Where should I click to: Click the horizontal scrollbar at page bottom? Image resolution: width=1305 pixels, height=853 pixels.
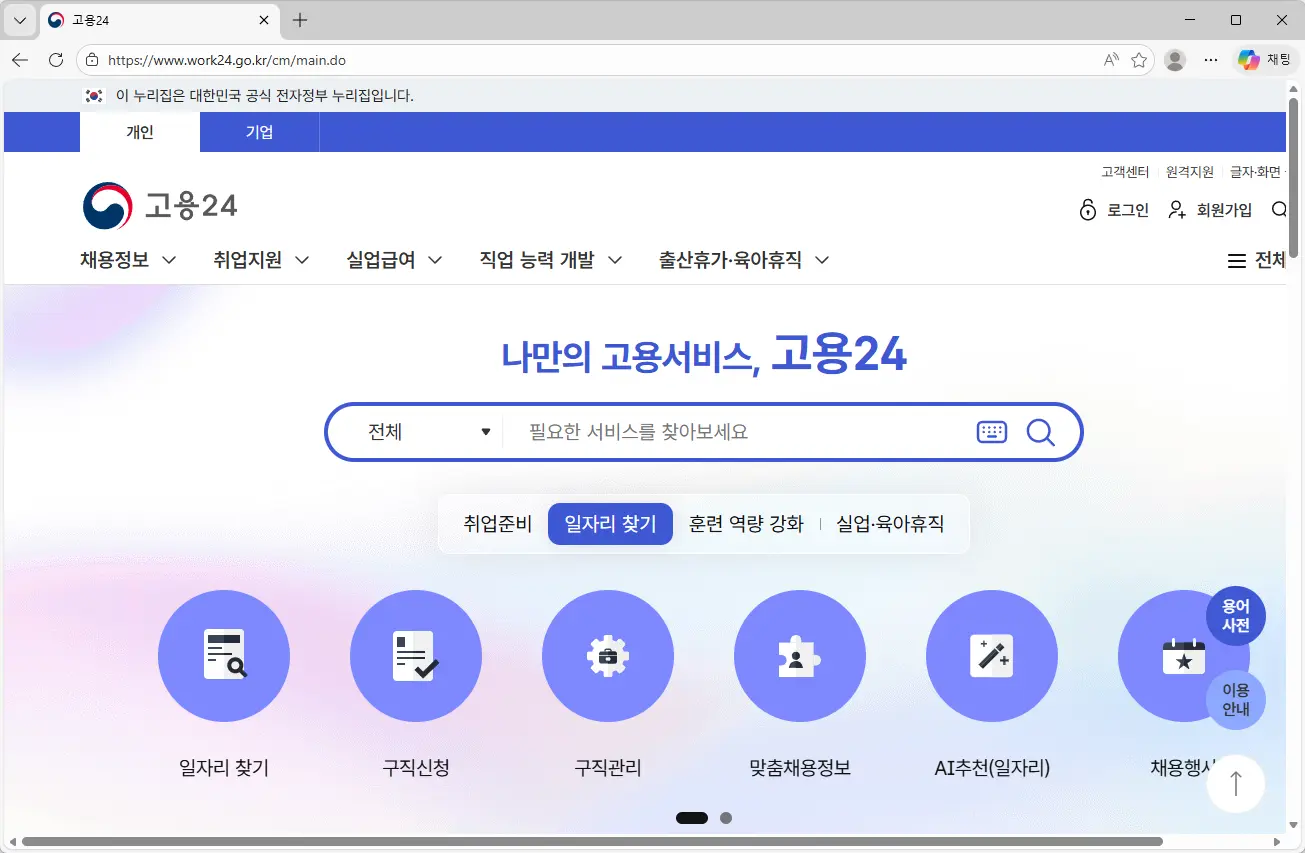point(592,842)
